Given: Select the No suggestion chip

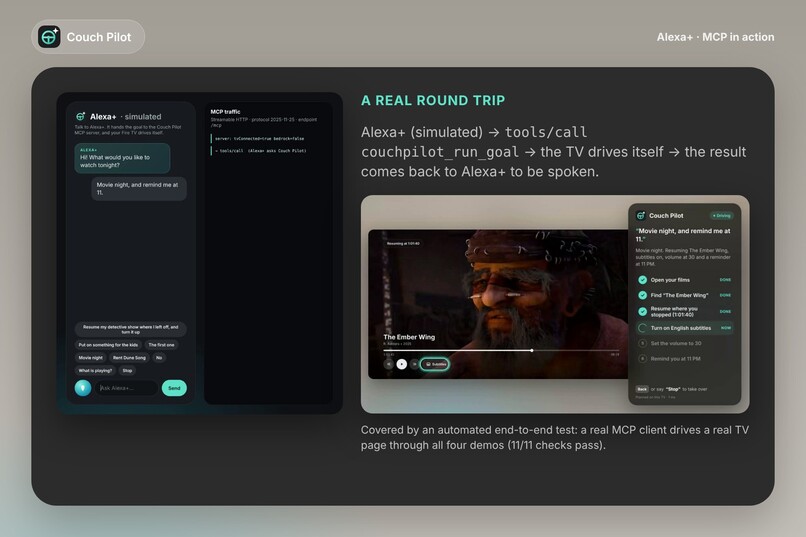Looking at the screenshot, I should (x=159, y=358).
